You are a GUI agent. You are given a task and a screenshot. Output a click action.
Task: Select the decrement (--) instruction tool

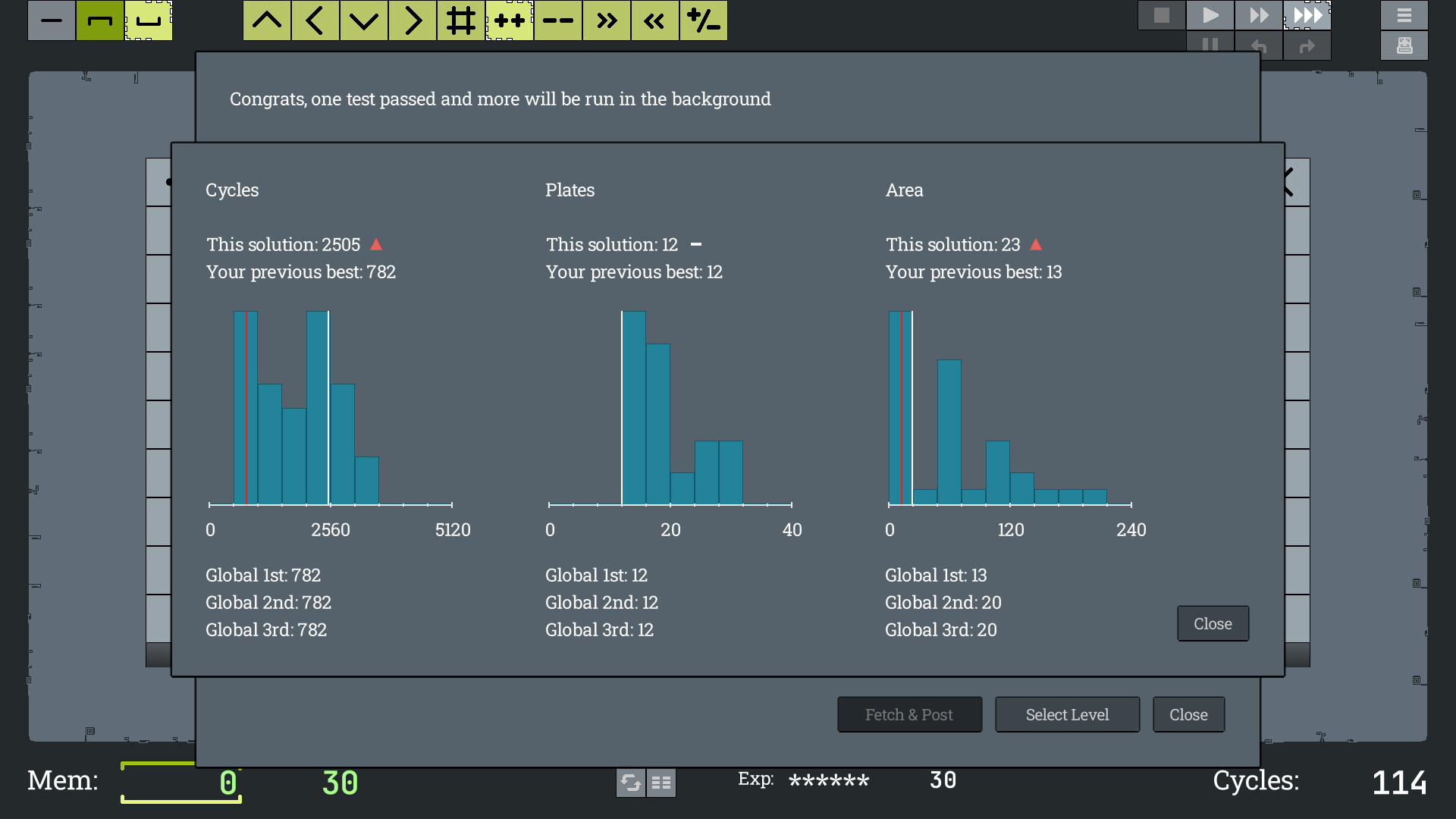557,20
